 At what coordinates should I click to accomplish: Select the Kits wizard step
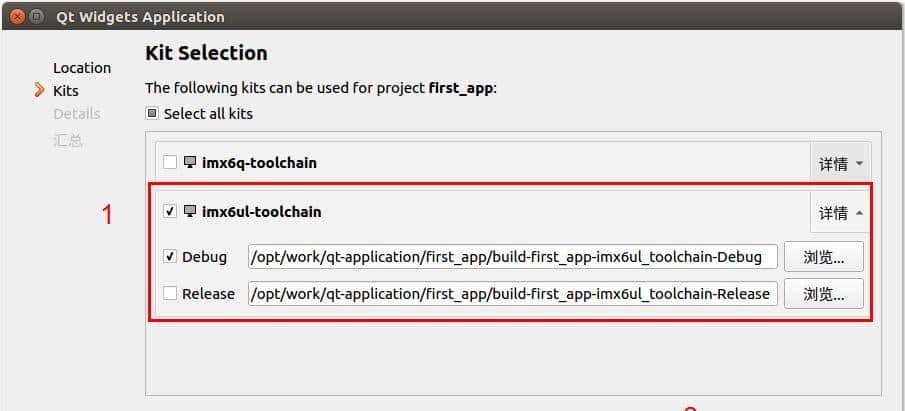click(66, 91)
